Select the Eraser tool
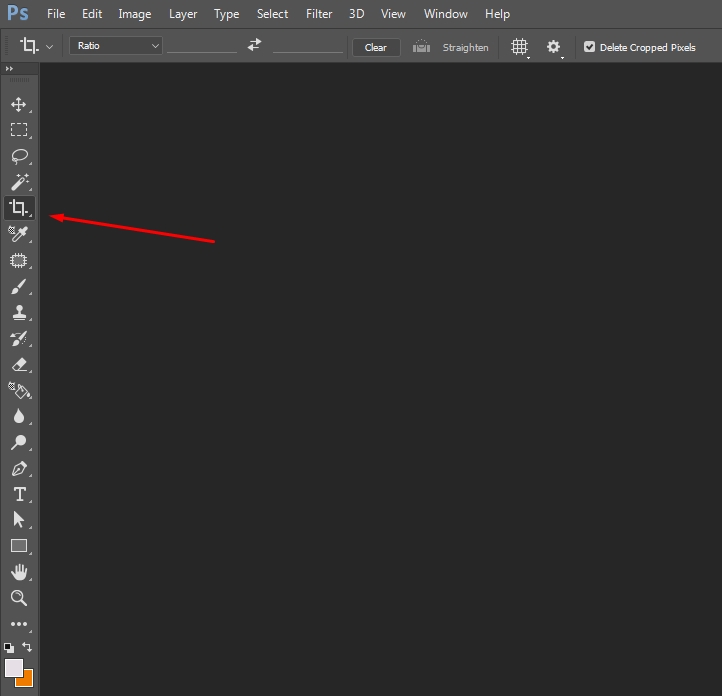 click(x=19, y=365)
